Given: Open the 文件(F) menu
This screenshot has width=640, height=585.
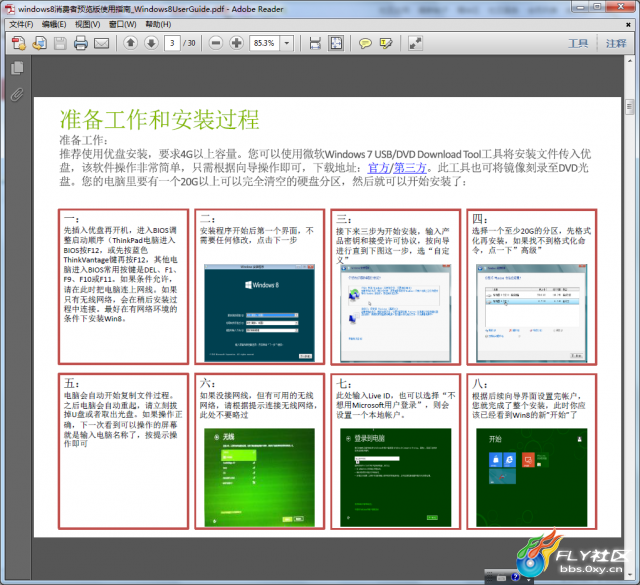Looking at the screenshot, I should [21, 24].
